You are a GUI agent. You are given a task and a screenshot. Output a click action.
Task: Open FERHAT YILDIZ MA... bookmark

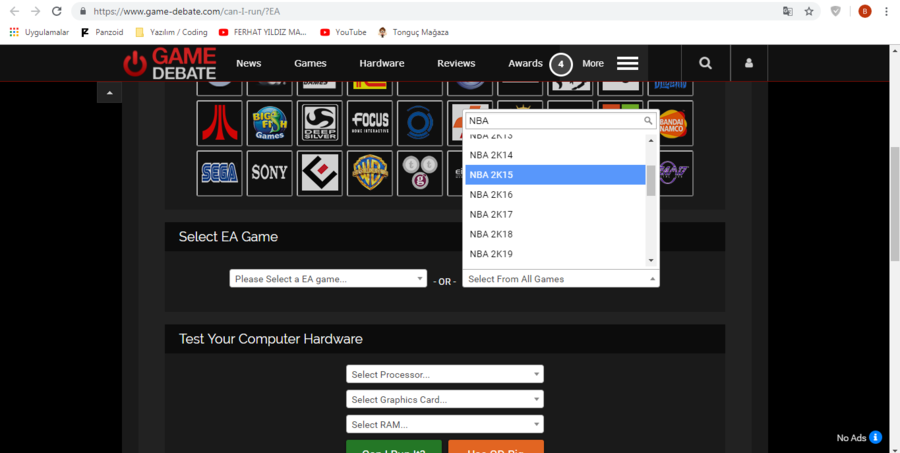coord(263,32)
